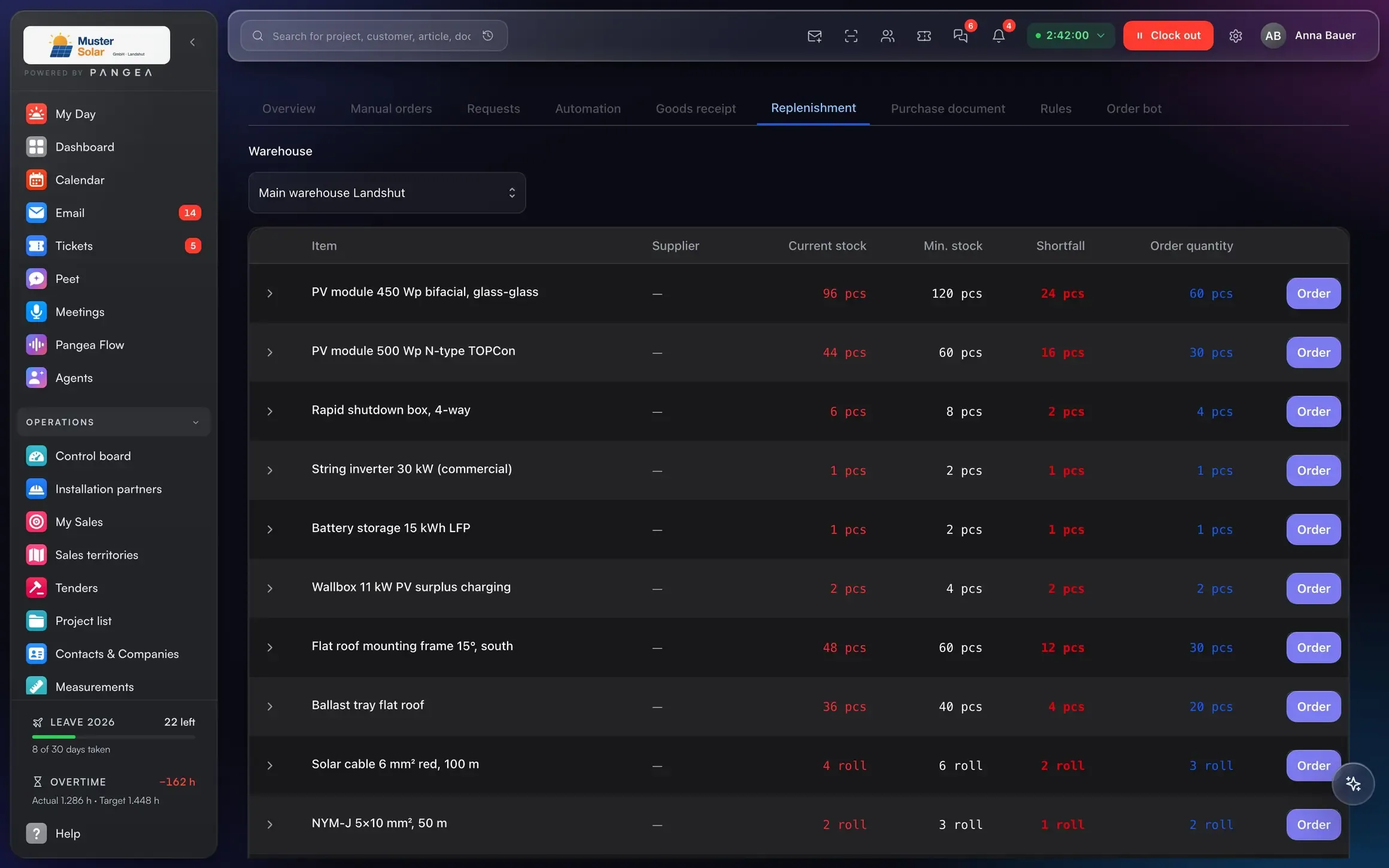Click the Clock out button
The image size is (1389, 868).
(x=1168, y=35)
